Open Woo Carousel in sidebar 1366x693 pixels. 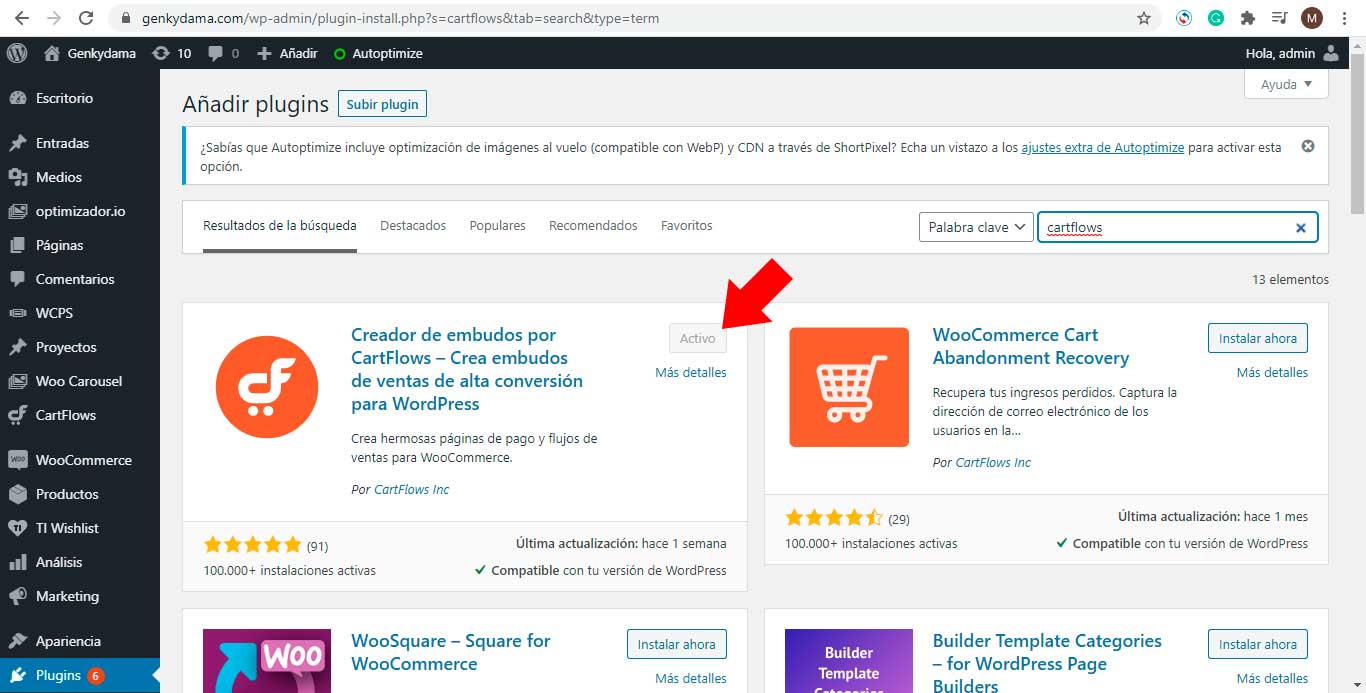coord(80,381)
